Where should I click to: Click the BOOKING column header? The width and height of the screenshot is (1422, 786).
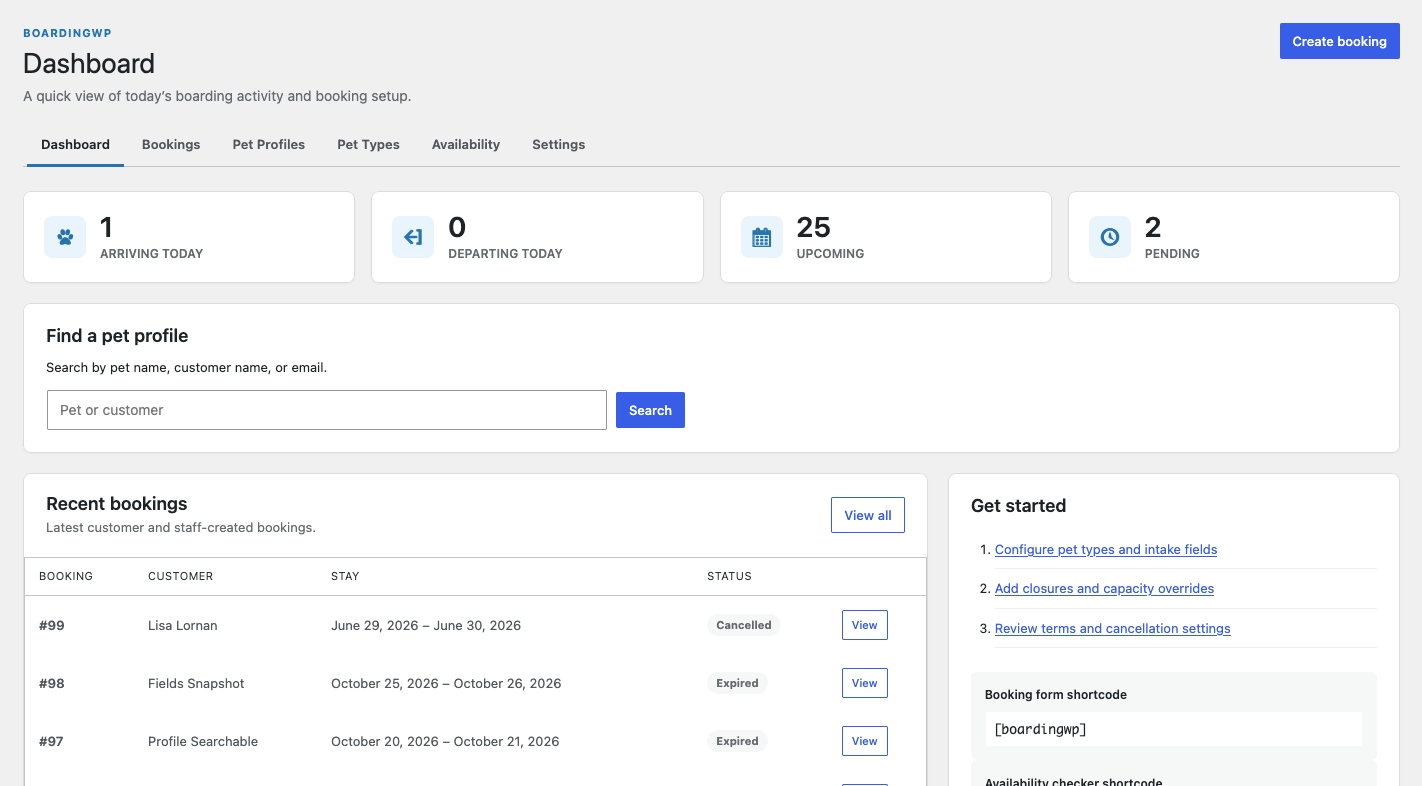point(66,576)
